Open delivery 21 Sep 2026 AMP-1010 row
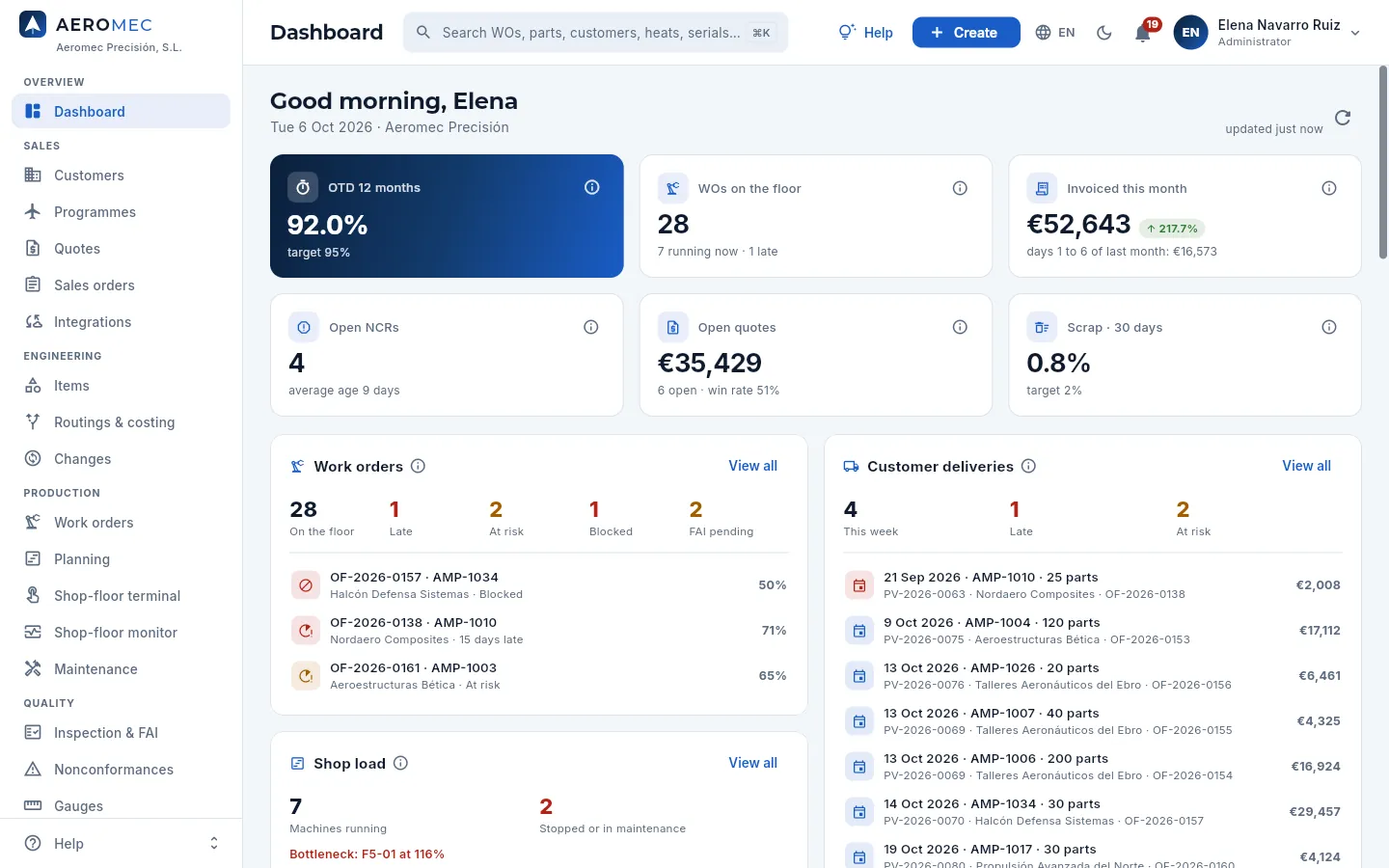The width and height of the screenshot is (1389, 868). coord(1093,585)
